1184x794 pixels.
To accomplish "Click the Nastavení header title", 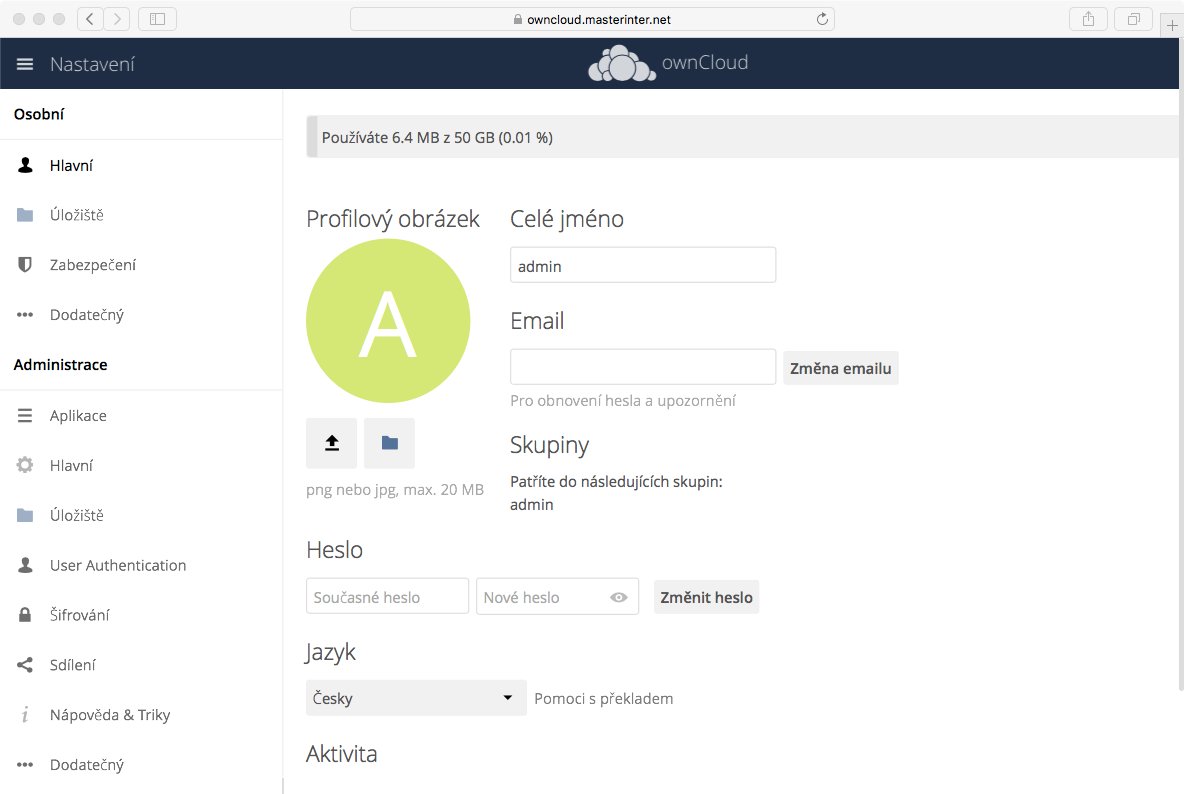I will pyautogui.click(x=92, y=64).
